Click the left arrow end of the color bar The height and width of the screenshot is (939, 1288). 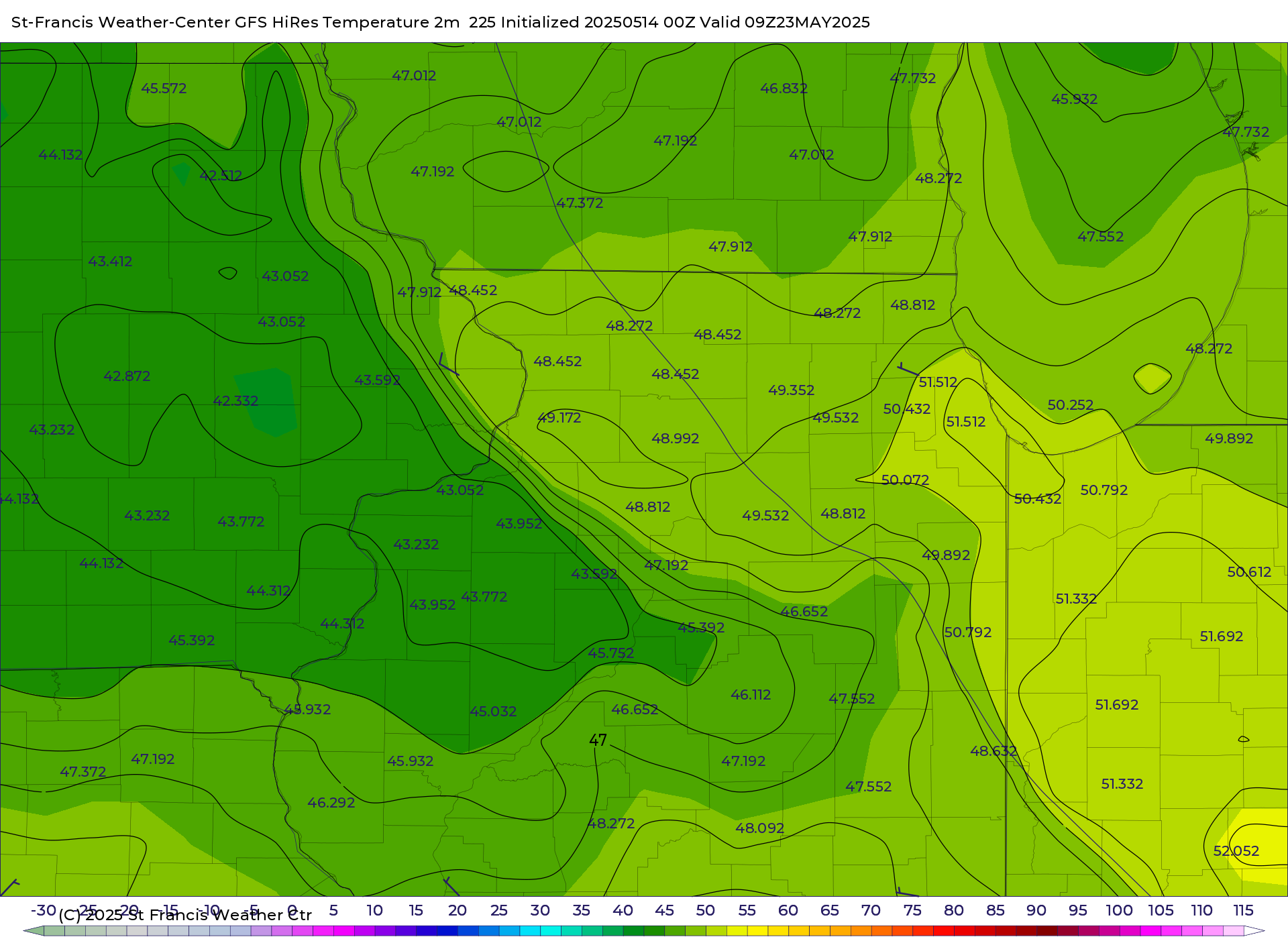pyautogui.click(x=34, y=931)
